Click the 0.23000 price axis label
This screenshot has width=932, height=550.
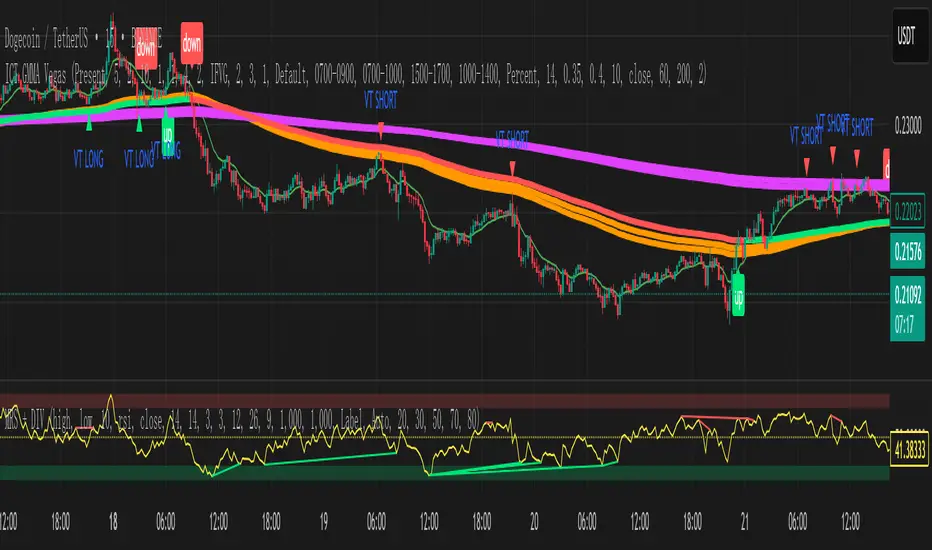tap(908, 126)
